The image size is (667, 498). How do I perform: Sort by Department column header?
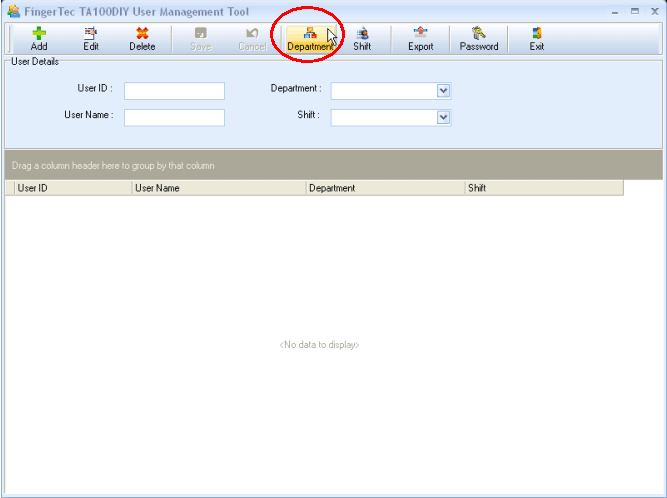click(386, 188)
